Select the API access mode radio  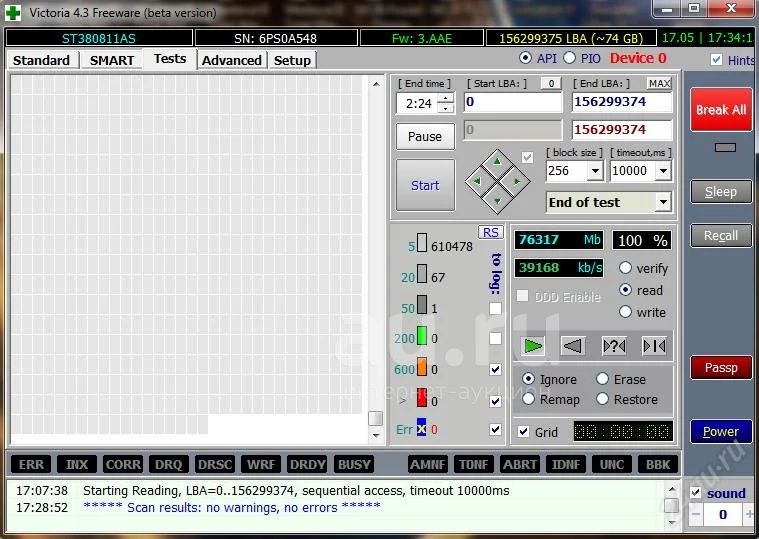[525, 58]
